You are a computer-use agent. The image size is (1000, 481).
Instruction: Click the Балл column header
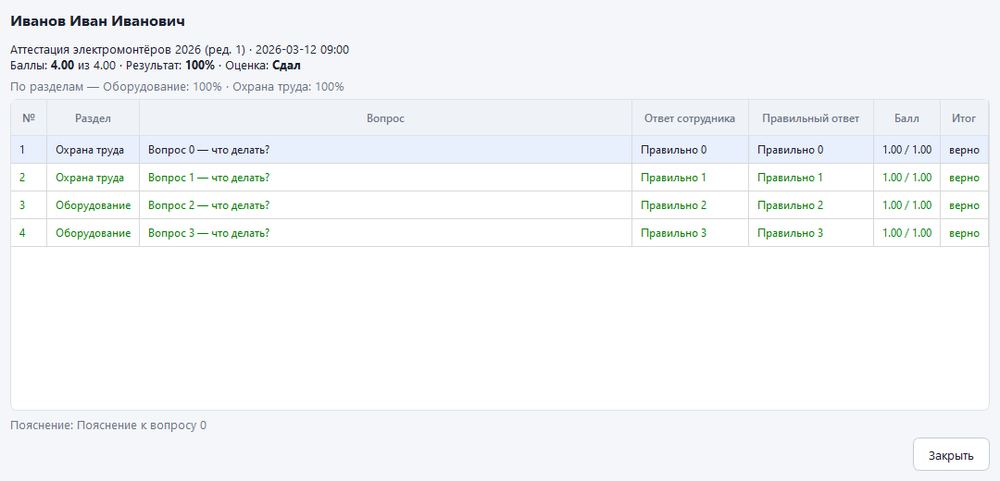point(907,118)
